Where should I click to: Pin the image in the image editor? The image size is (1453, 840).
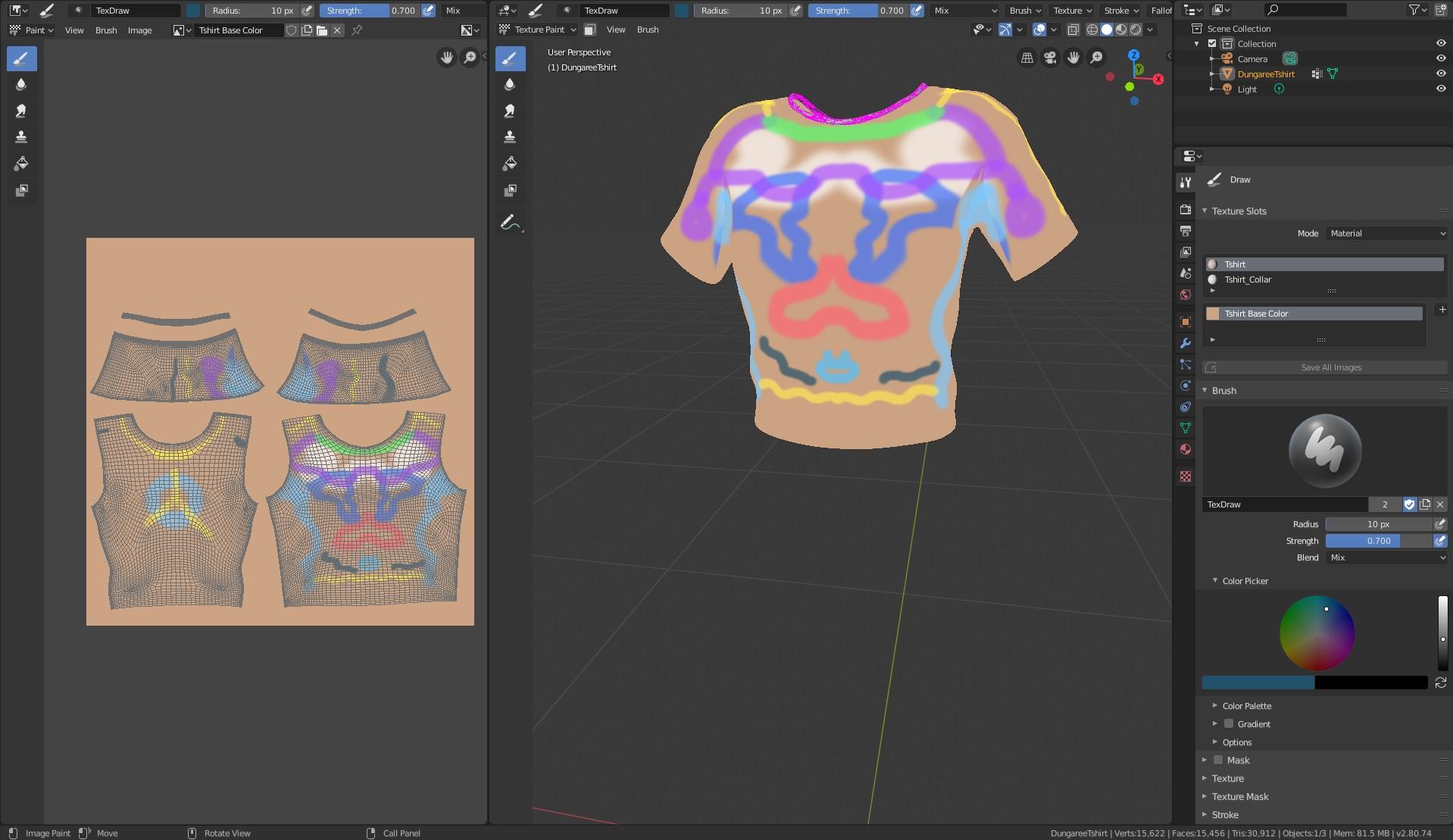357,30
